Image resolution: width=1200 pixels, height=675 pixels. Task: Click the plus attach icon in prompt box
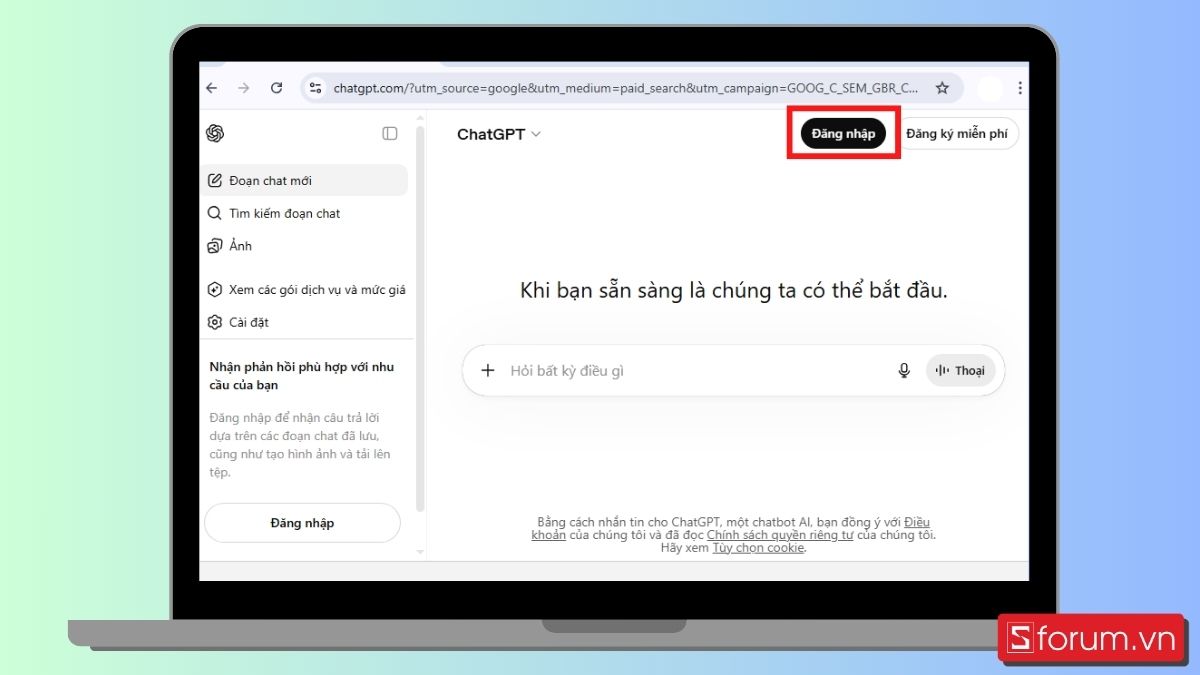[x=488, y=370]
